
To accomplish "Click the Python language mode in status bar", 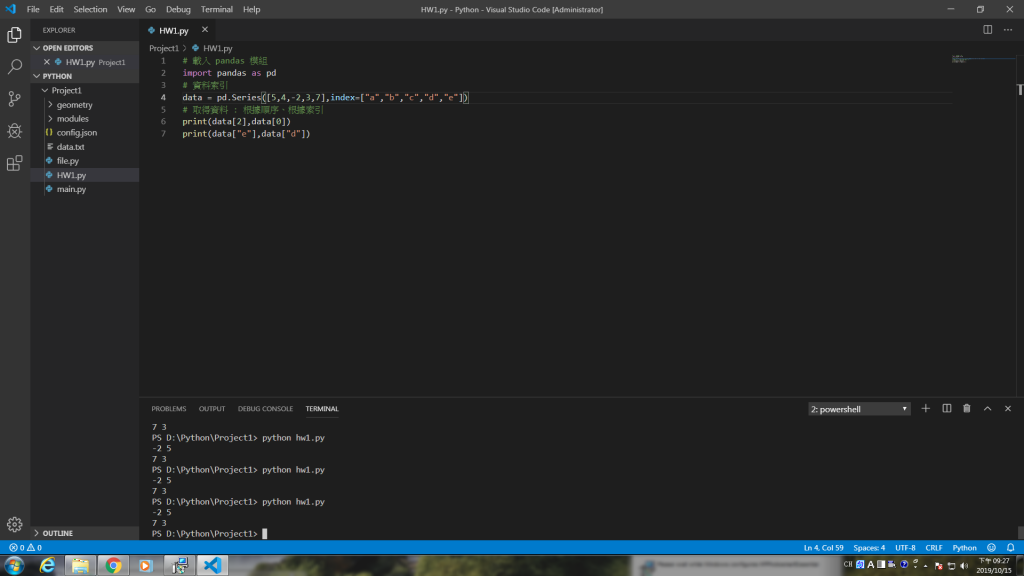I will (964, 548).
